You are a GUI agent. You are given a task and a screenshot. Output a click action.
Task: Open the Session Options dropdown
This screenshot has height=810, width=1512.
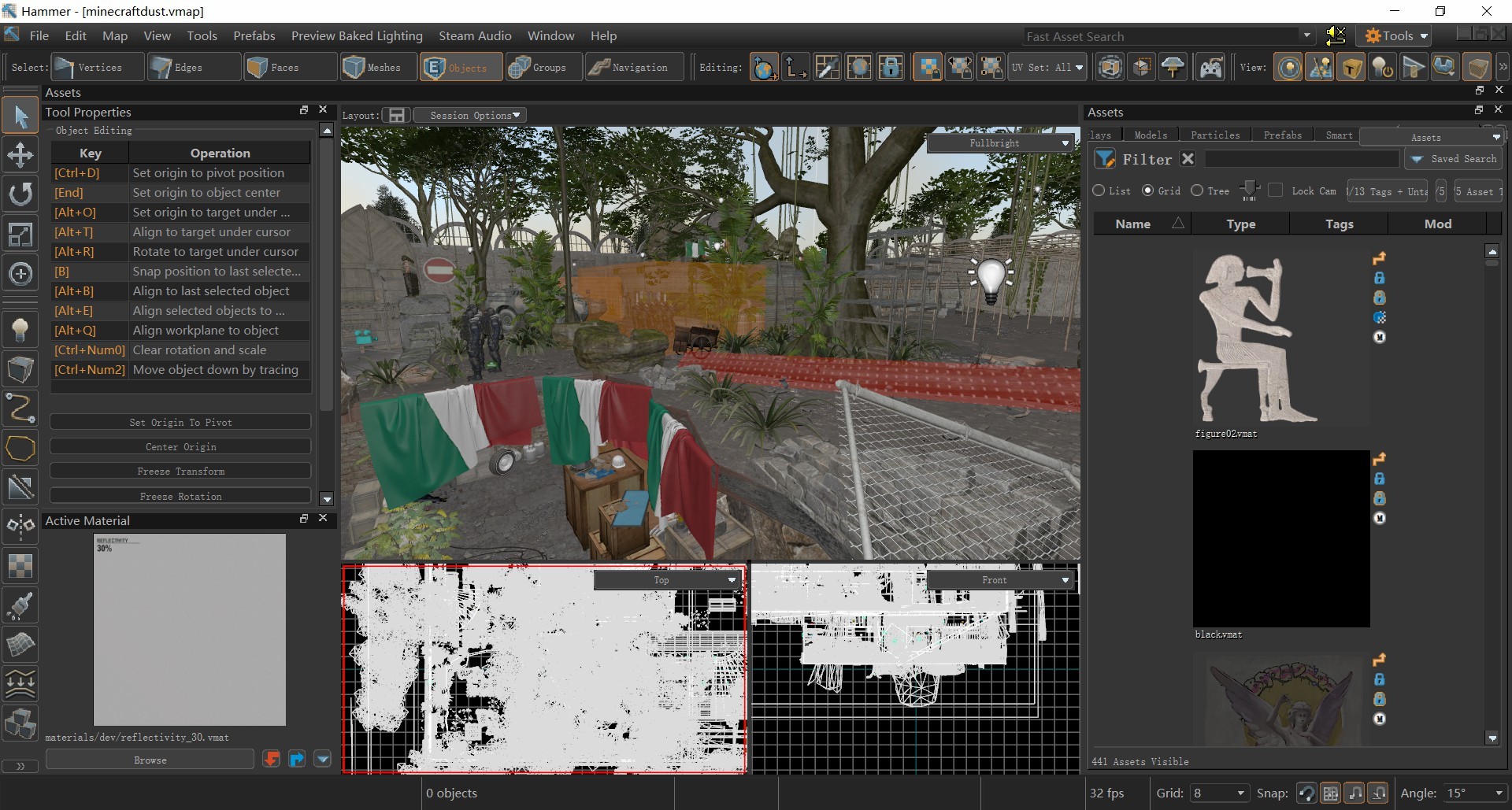point(469,116)
